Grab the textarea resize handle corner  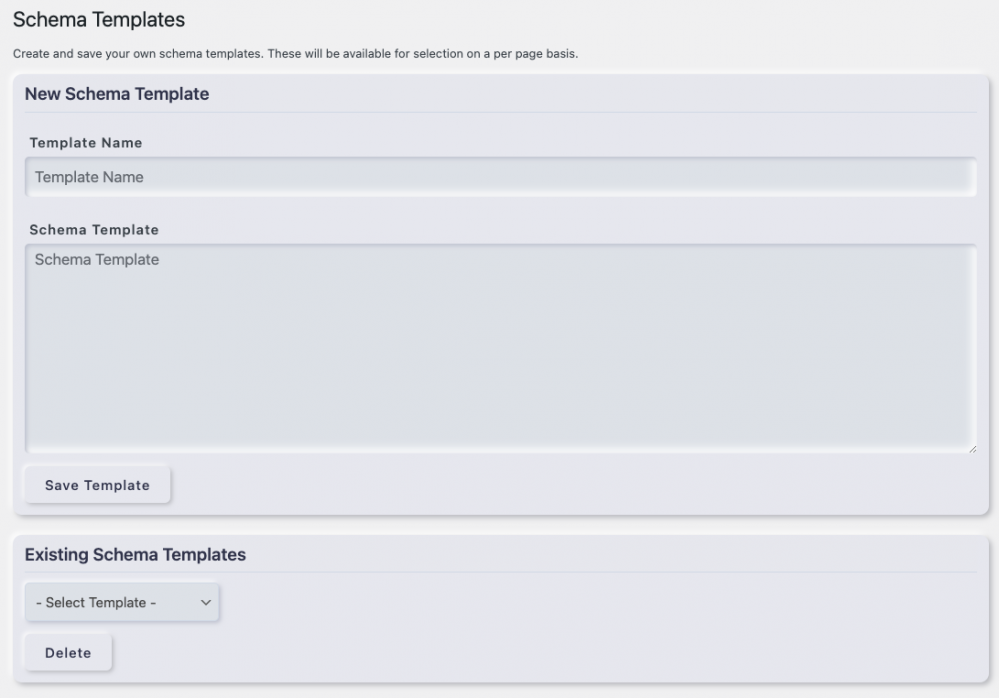click(x=972, y=449)
